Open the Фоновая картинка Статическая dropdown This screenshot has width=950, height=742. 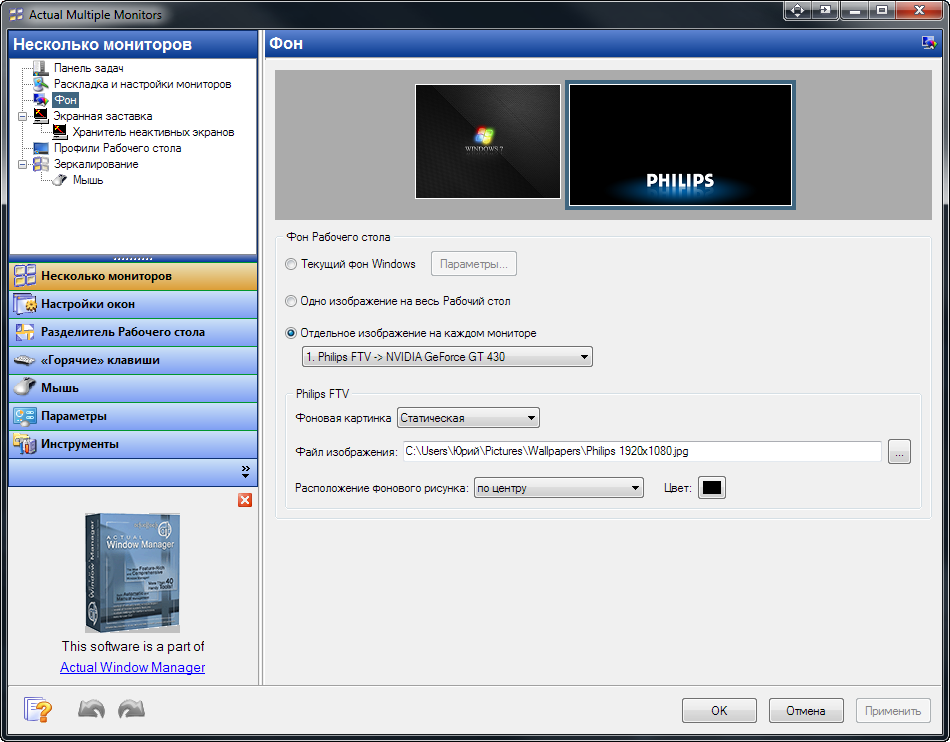tap(468, 418)
